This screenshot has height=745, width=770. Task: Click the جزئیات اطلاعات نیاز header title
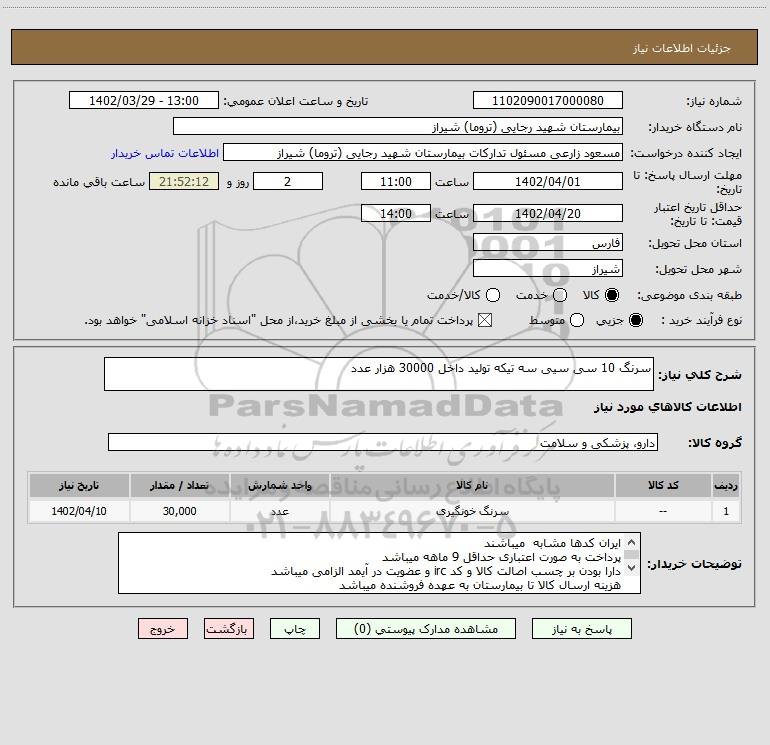click(x=682, y=48)
